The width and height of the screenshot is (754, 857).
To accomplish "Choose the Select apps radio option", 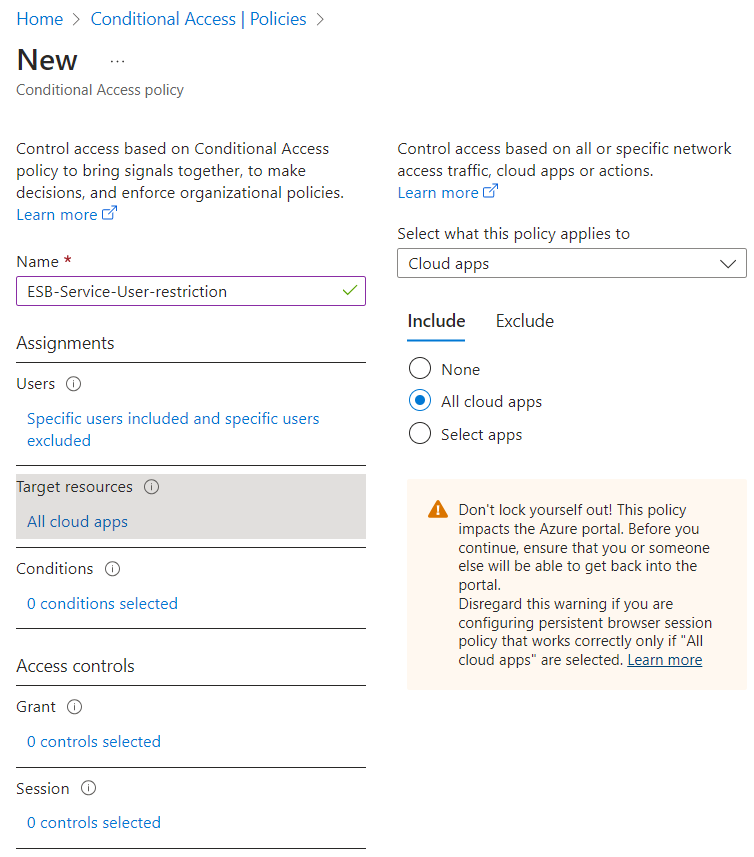I will coord(420,433).
